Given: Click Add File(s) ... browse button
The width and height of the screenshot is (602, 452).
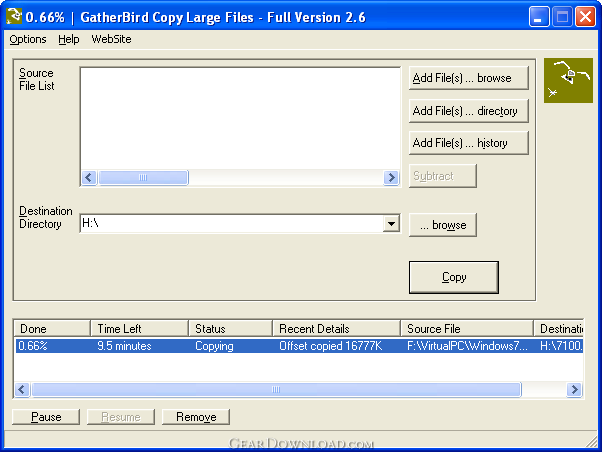Looking at the screenshot, I should pos(468,78).
